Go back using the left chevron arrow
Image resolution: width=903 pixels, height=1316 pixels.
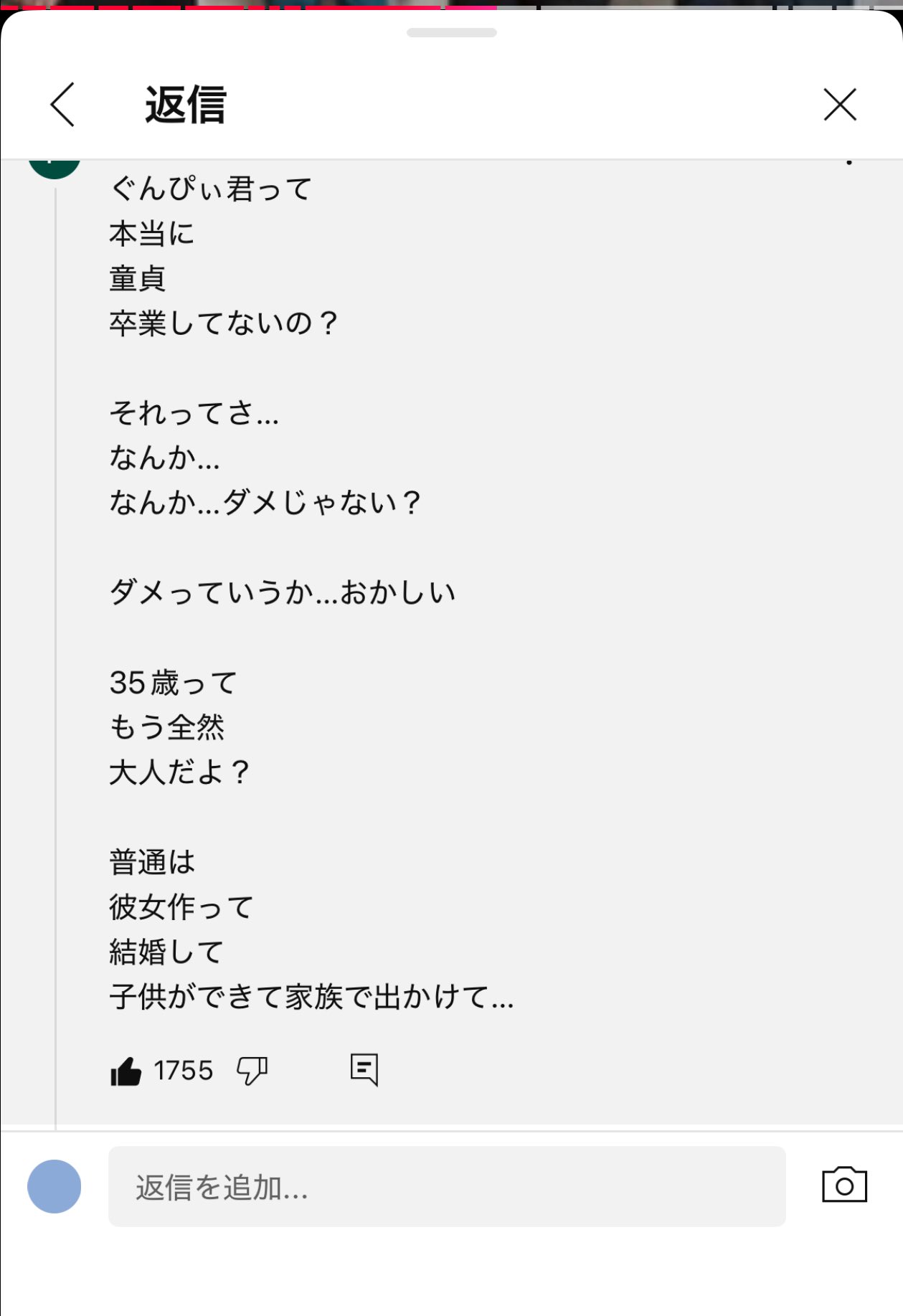pos(63,105)
